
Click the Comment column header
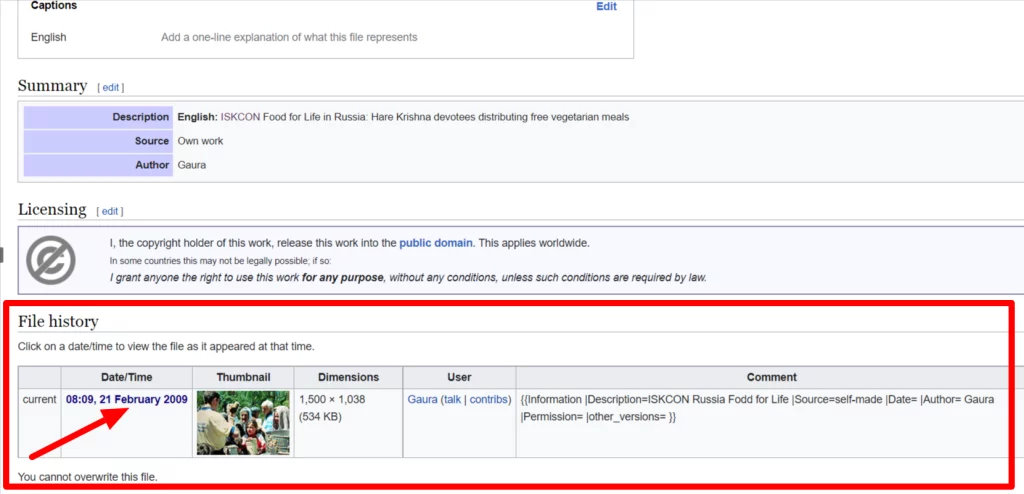[x=771, y=377]
